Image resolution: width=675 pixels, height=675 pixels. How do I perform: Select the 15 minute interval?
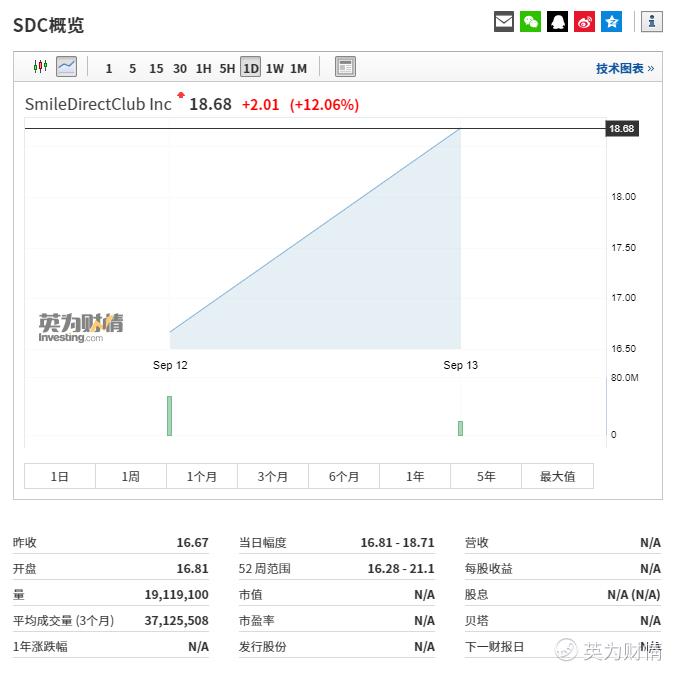[156, 68]
